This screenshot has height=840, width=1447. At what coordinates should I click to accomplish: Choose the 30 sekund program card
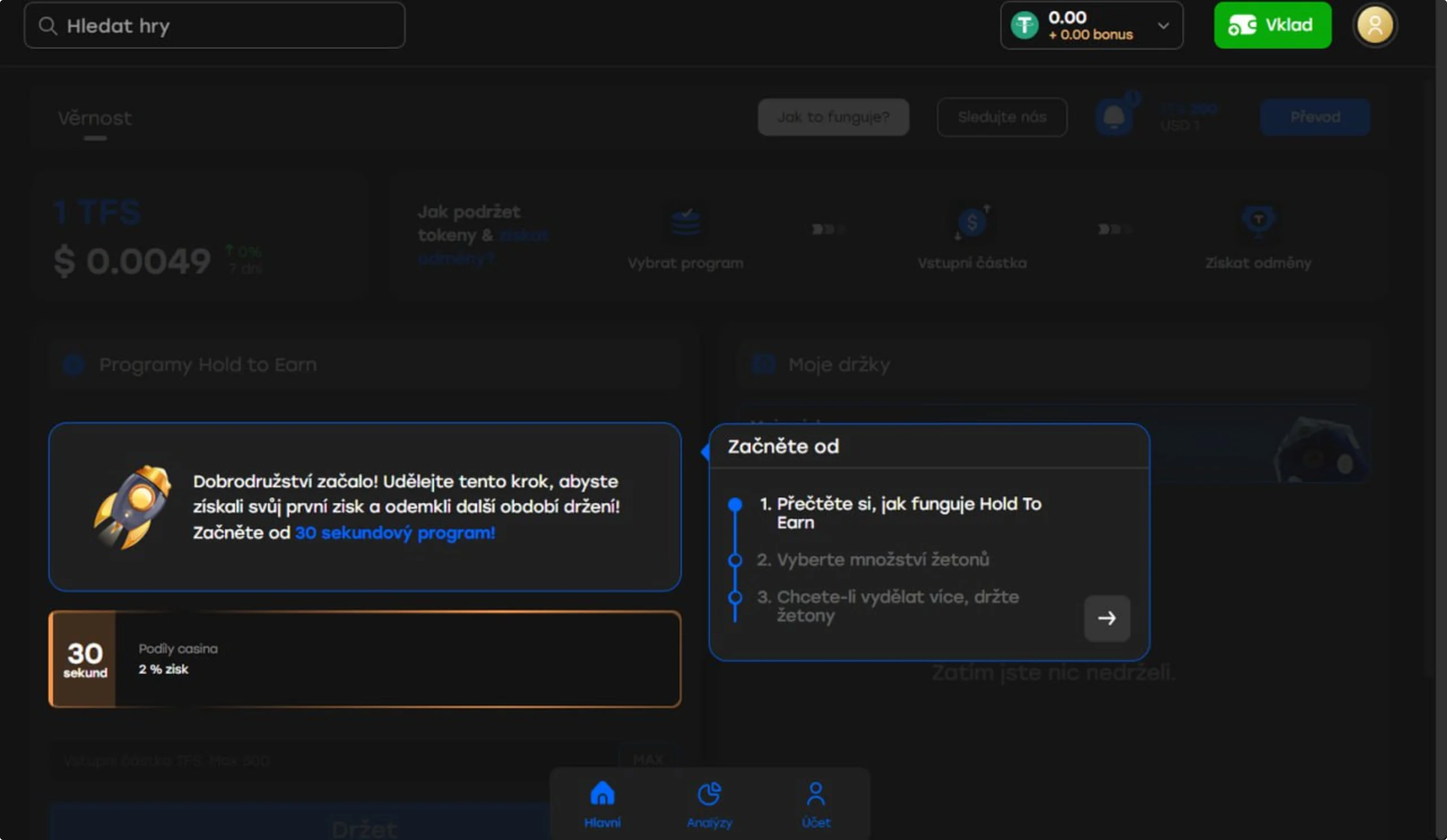365,659
